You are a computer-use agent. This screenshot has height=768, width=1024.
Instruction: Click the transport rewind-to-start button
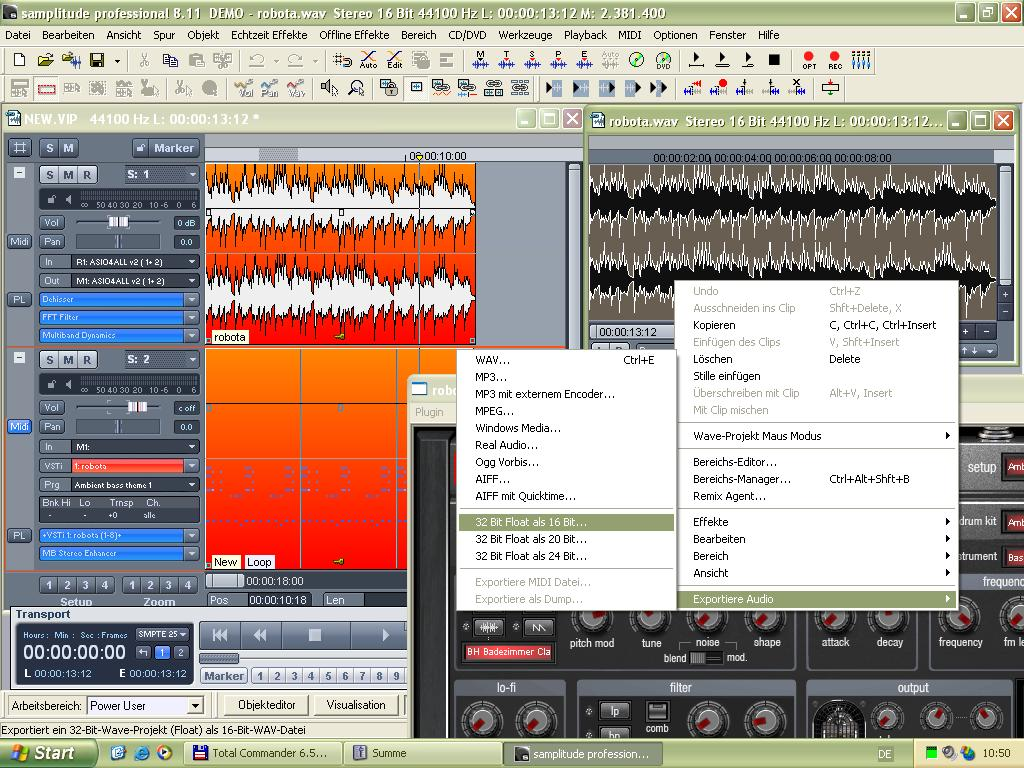pos(220,635)
